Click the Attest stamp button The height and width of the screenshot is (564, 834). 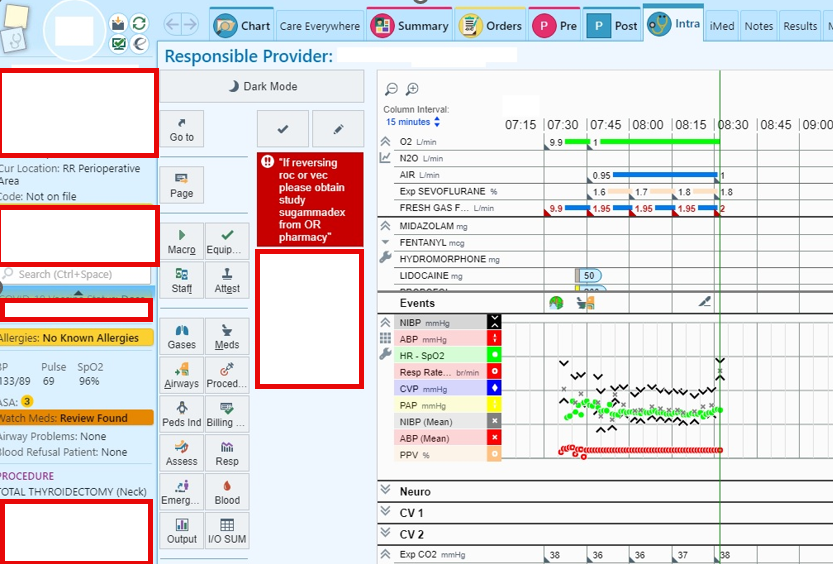[227, 280]
